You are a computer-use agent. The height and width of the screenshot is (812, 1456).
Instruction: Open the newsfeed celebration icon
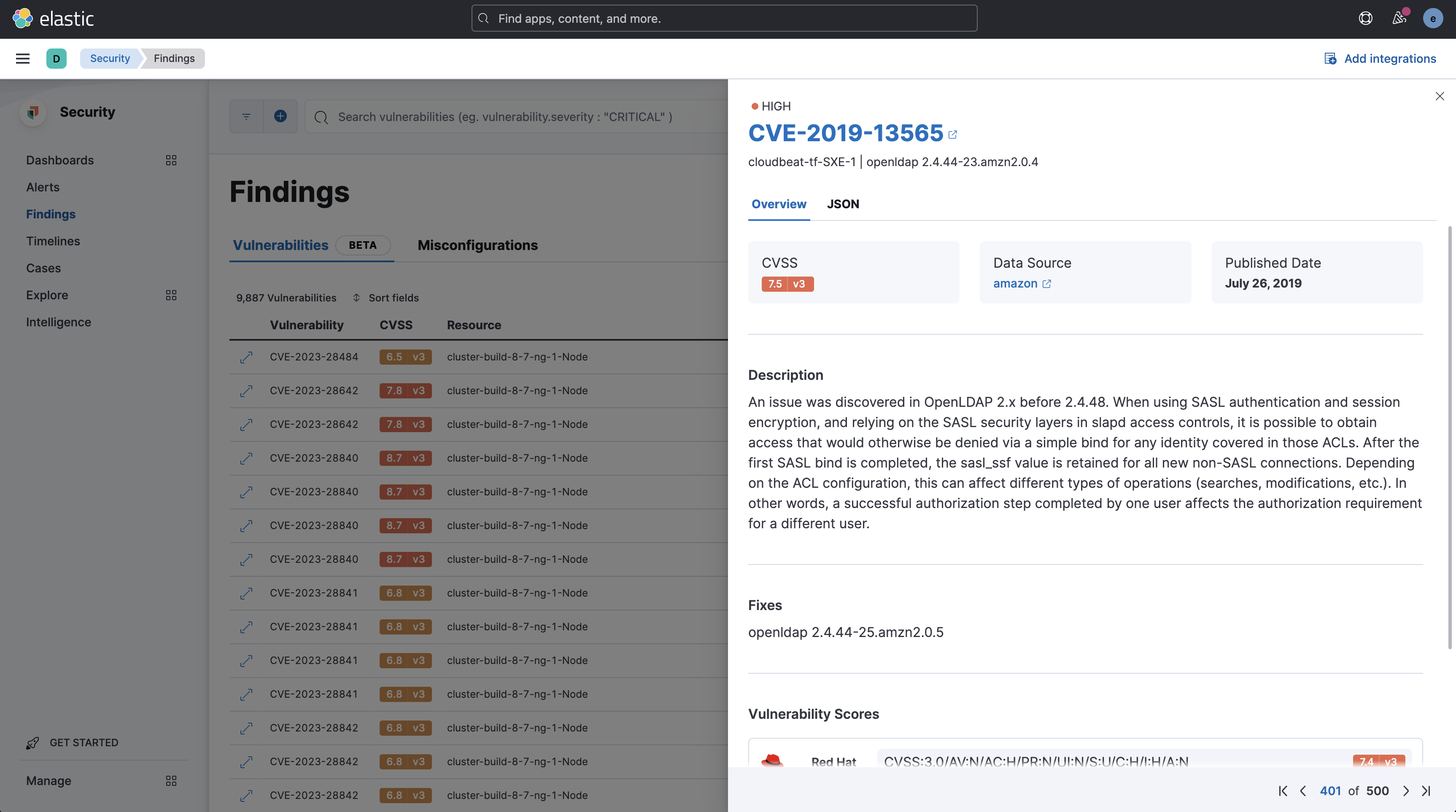(x=1399, y=19)
